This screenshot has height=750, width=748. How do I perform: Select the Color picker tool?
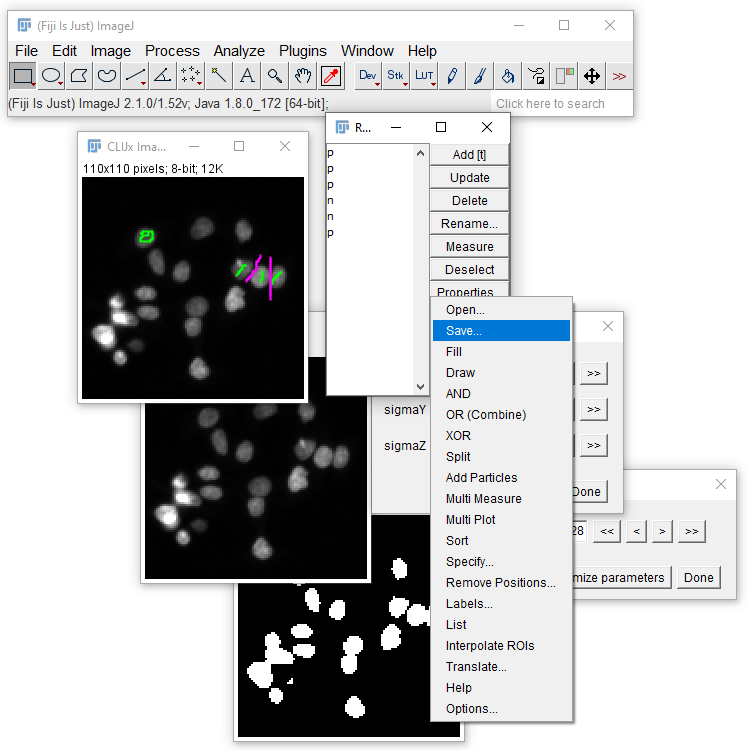(331, 76)
